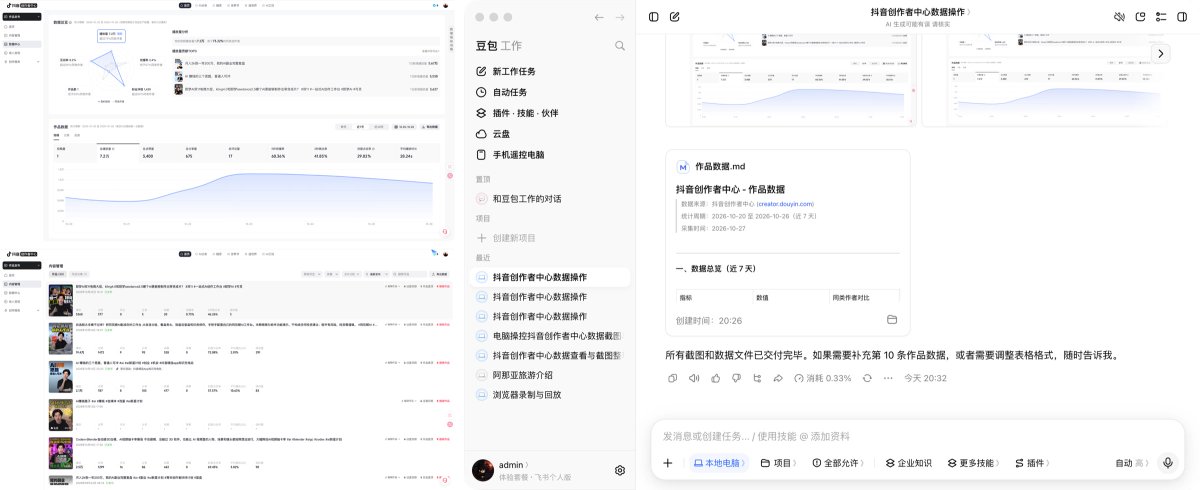1200x490 pixels.
Task: Click the admin profile avatar
Action: pos(483,470)
